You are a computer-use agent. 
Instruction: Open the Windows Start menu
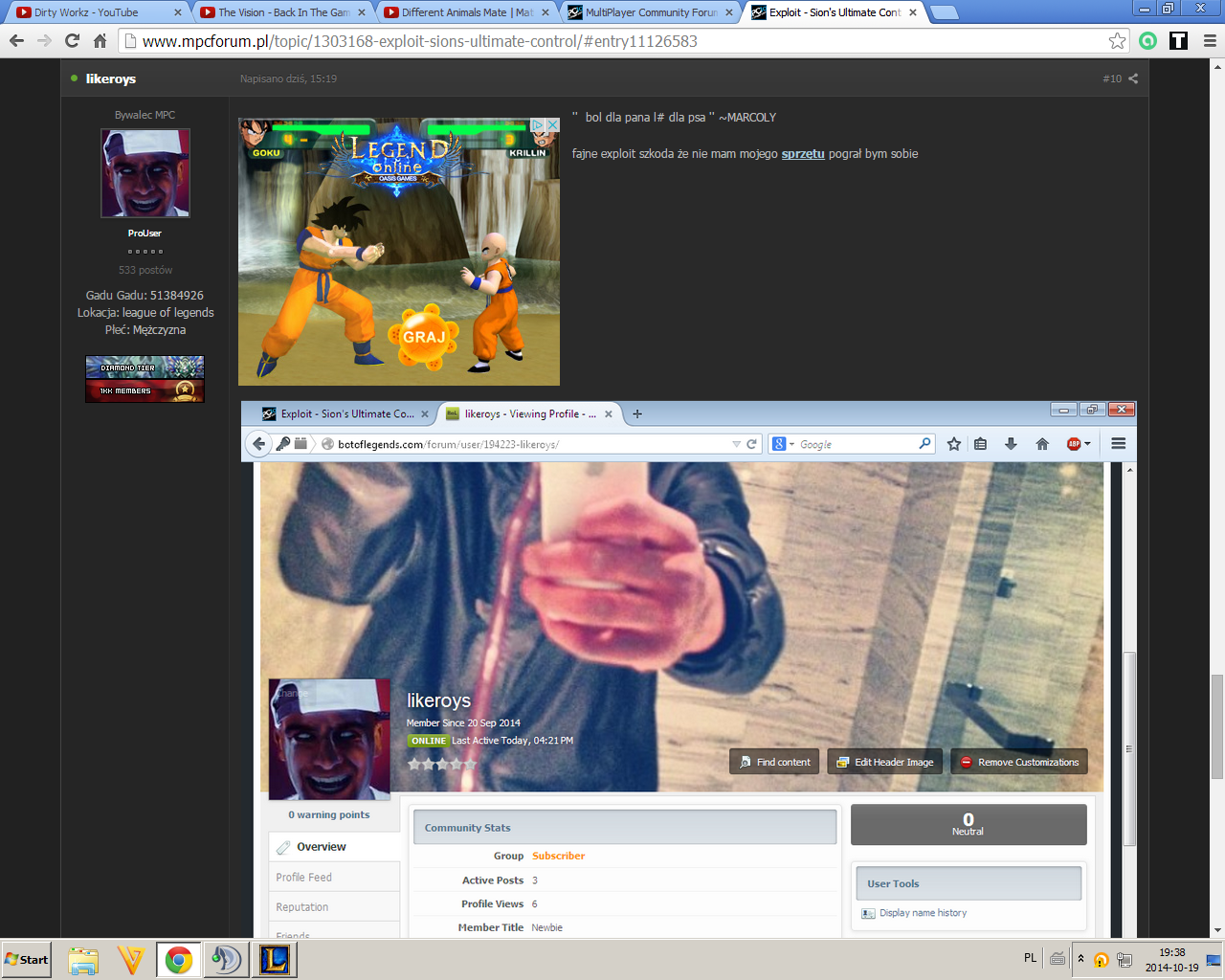[x=27, y=959]
